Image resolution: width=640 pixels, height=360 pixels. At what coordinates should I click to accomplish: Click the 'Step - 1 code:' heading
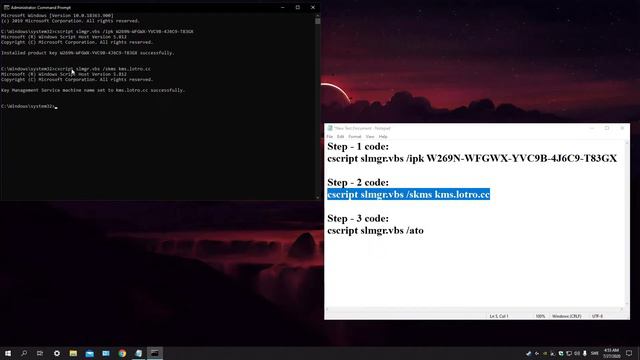point(358,147)
